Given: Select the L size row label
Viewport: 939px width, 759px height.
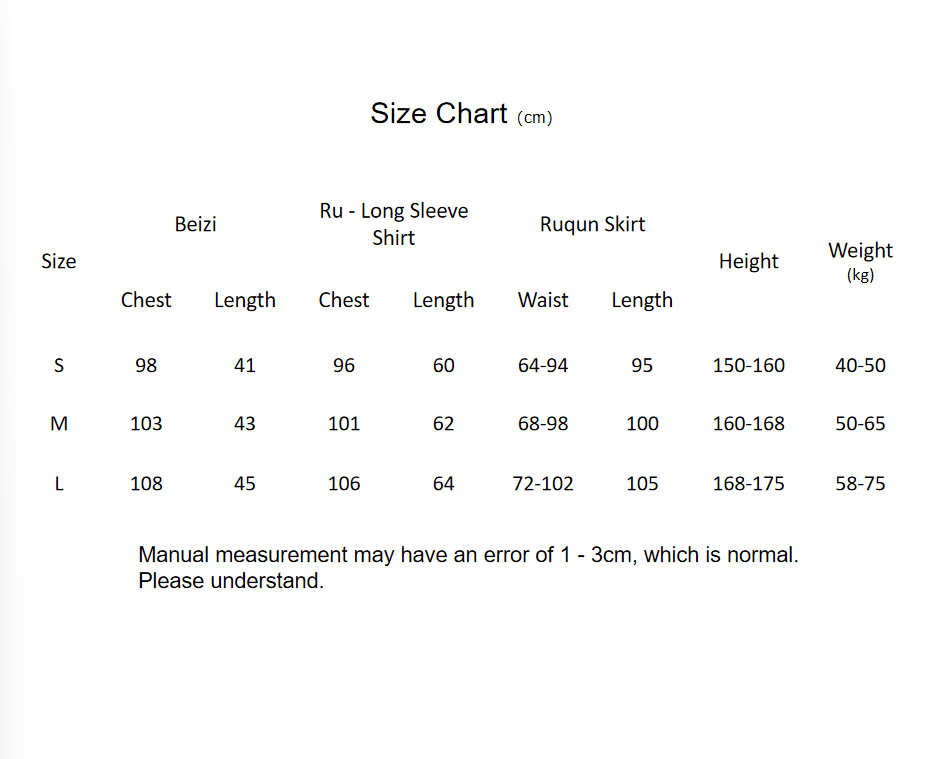Looking at the screenshot, I should point(58,484).
